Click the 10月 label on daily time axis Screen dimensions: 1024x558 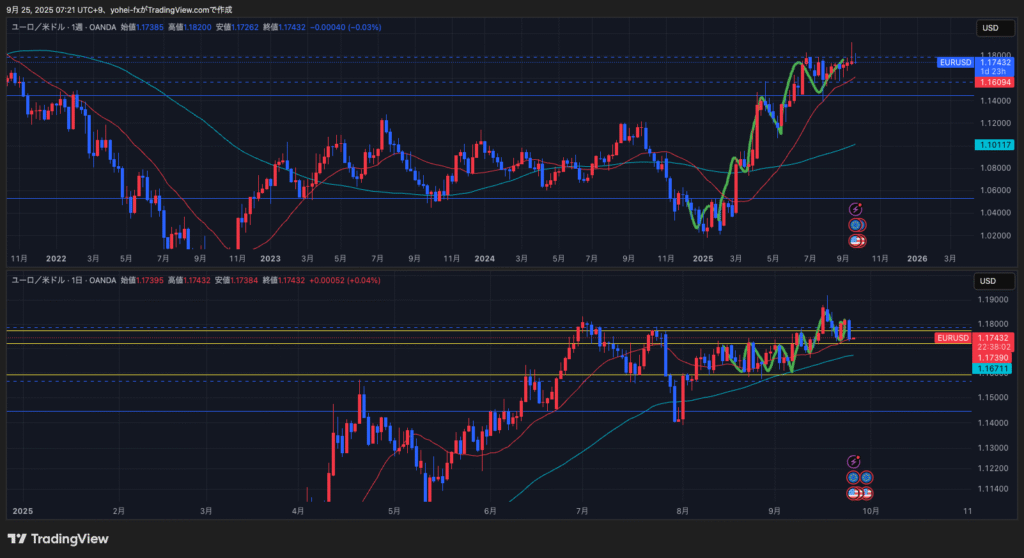pyautogui.click(x=870, y=510)
